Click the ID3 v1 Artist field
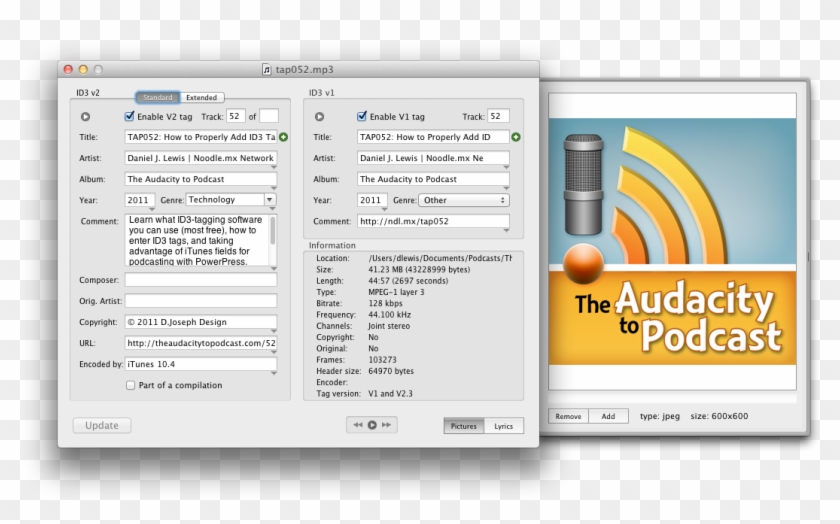 [x=433, y=158]
